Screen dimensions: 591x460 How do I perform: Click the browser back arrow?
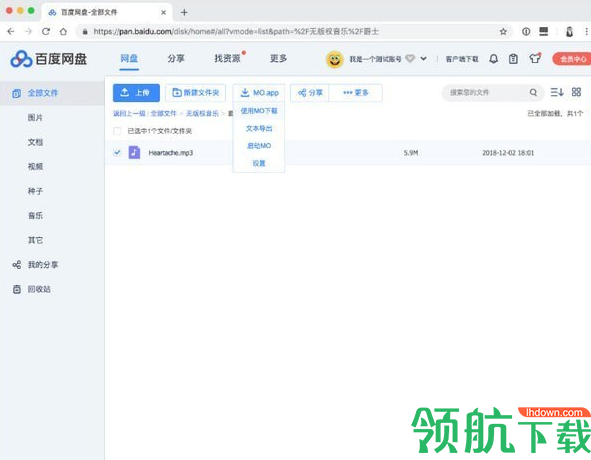[11, 32]
